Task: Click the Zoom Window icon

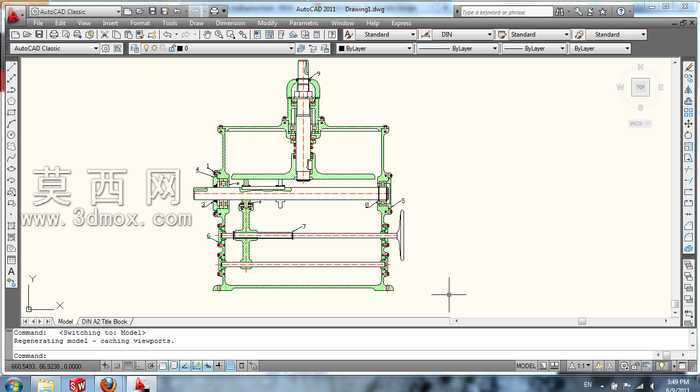Action: (230, 34)
